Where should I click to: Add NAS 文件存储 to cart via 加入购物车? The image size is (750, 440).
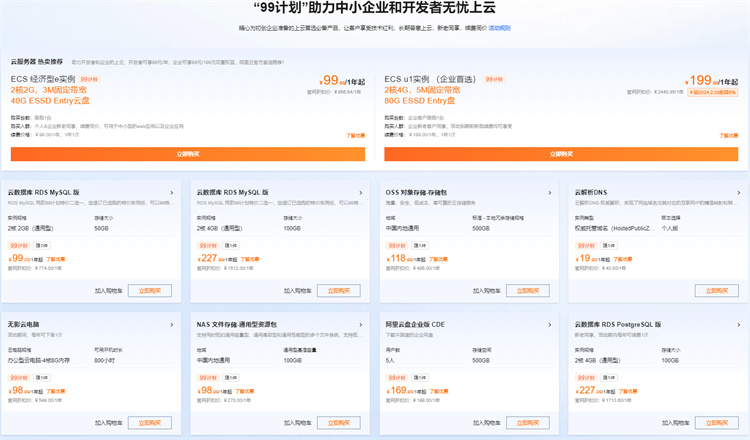click(x=298, y=423)
